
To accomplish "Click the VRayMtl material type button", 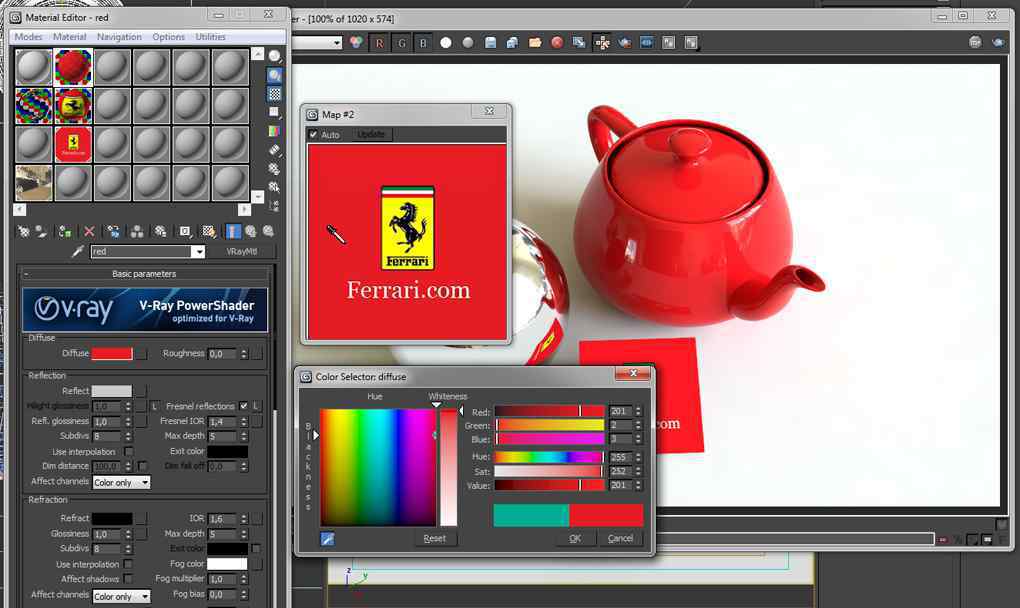I will click(x=242, y=251).
